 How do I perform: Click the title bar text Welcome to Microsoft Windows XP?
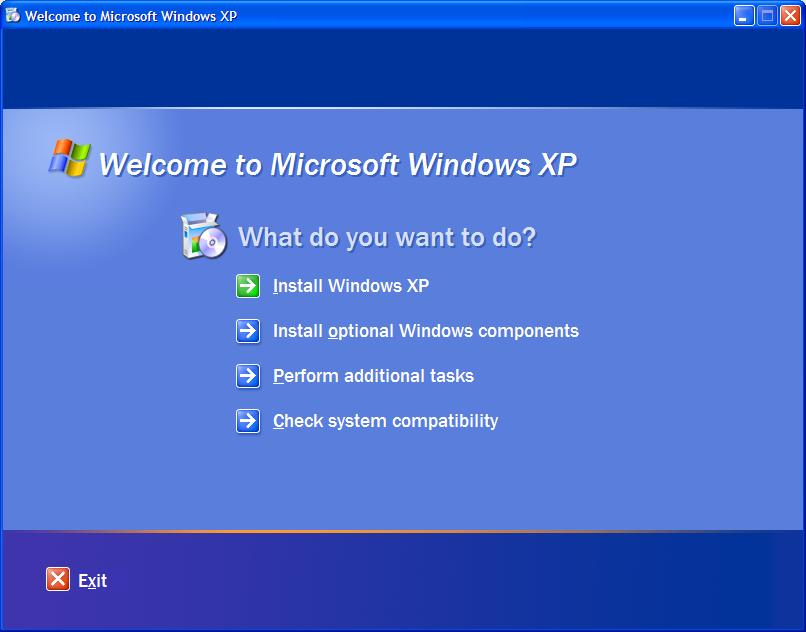coord(131,16)
